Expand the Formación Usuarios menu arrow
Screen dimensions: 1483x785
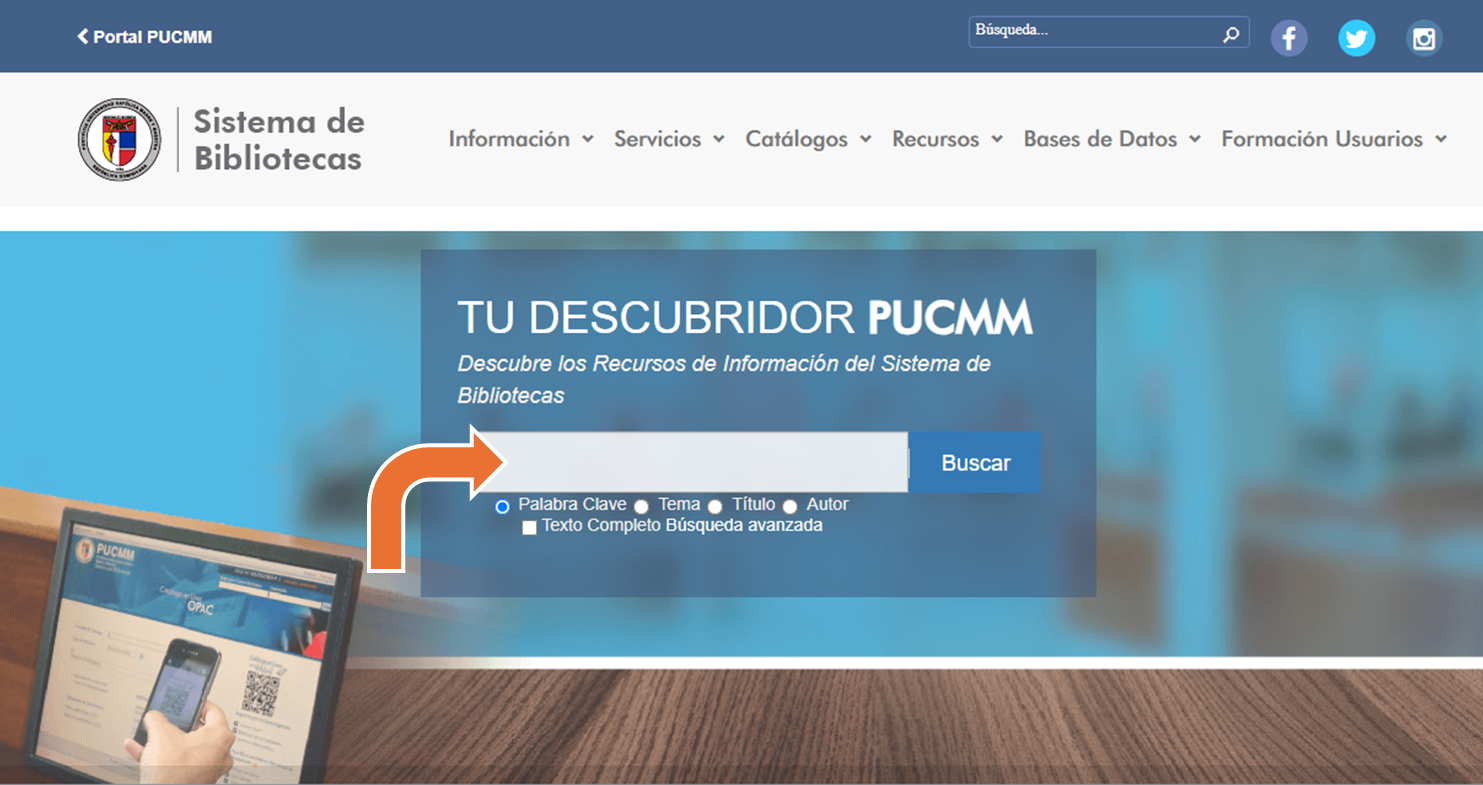pos(1440,139)
